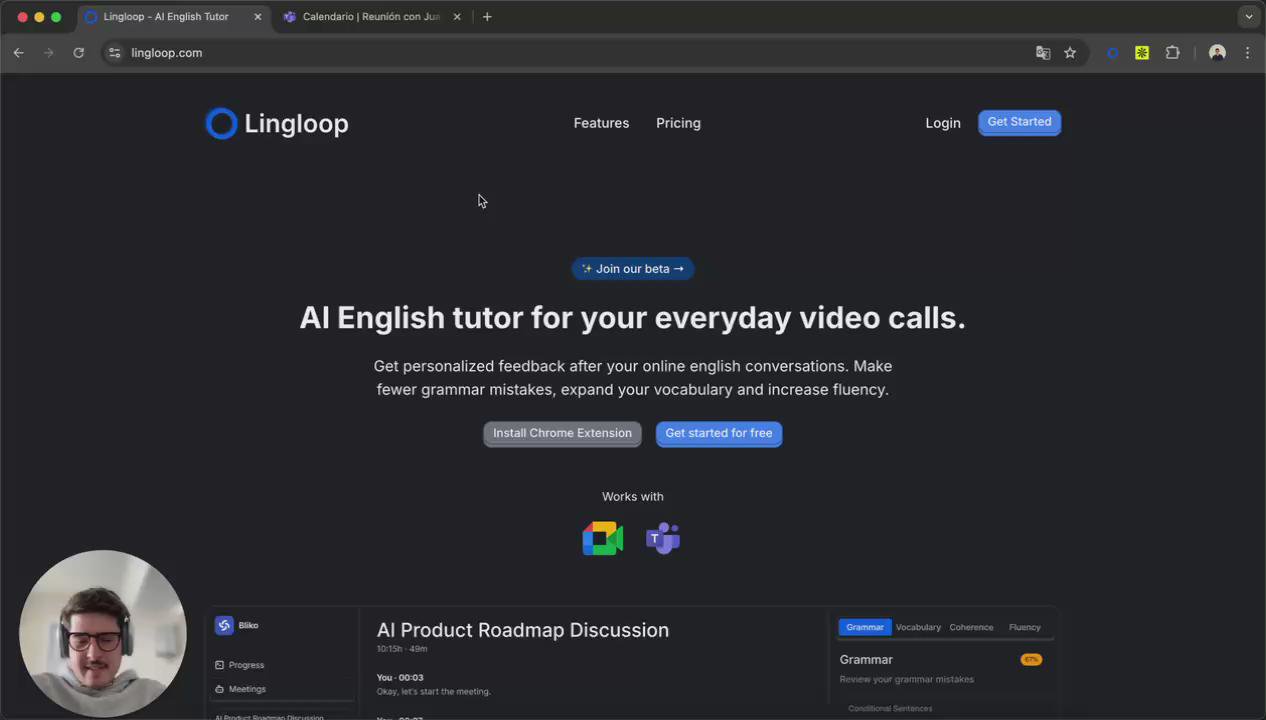Select the Vocabulary tab in preview

[x=918, y=627]
